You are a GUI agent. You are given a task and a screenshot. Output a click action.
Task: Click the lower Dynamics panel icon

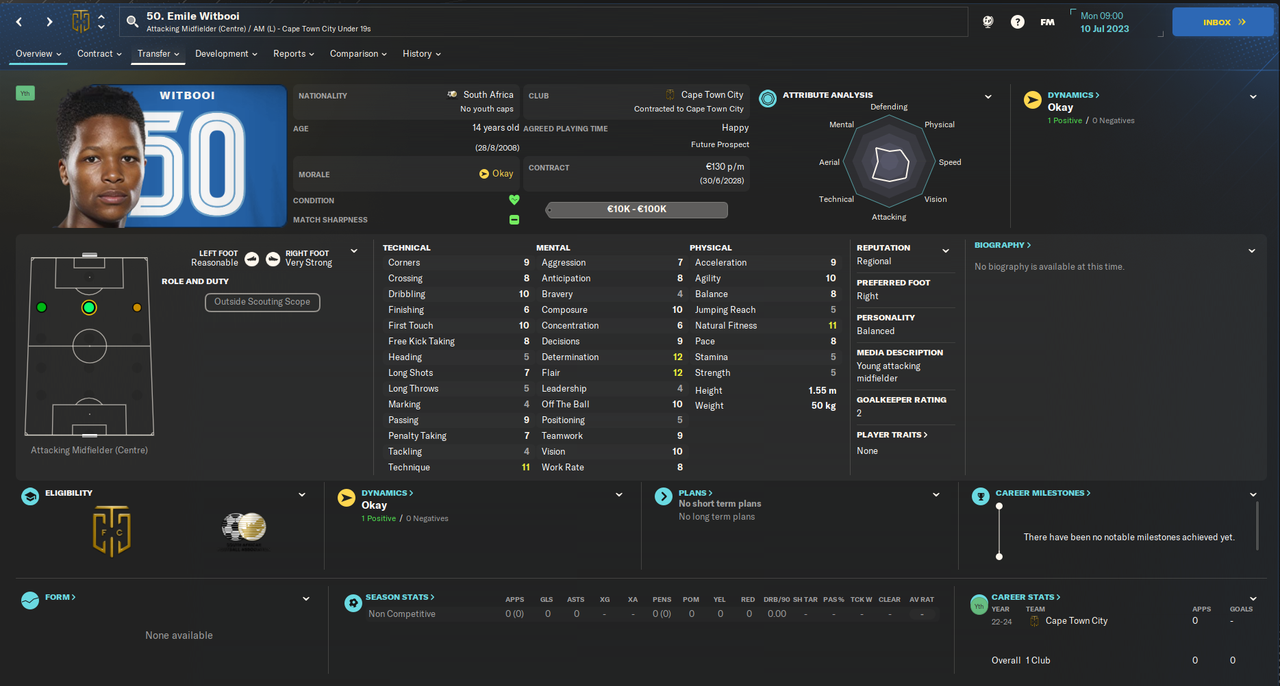tap(346, 498)
